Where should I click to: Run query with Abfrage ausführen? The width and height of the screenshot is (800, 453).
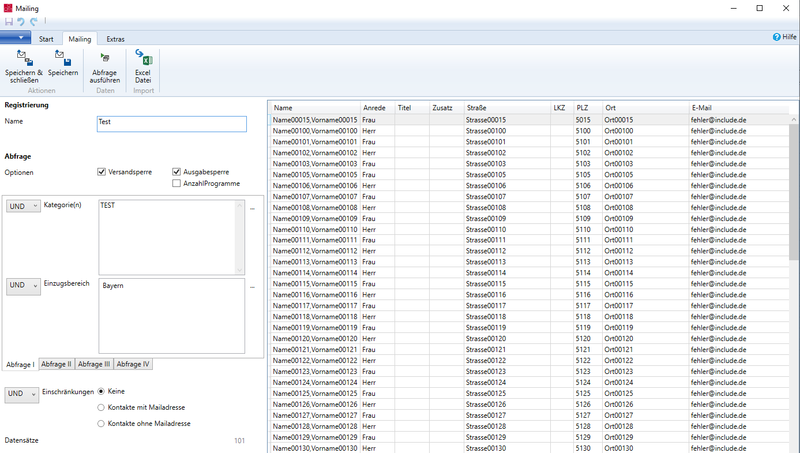[105, 58]
